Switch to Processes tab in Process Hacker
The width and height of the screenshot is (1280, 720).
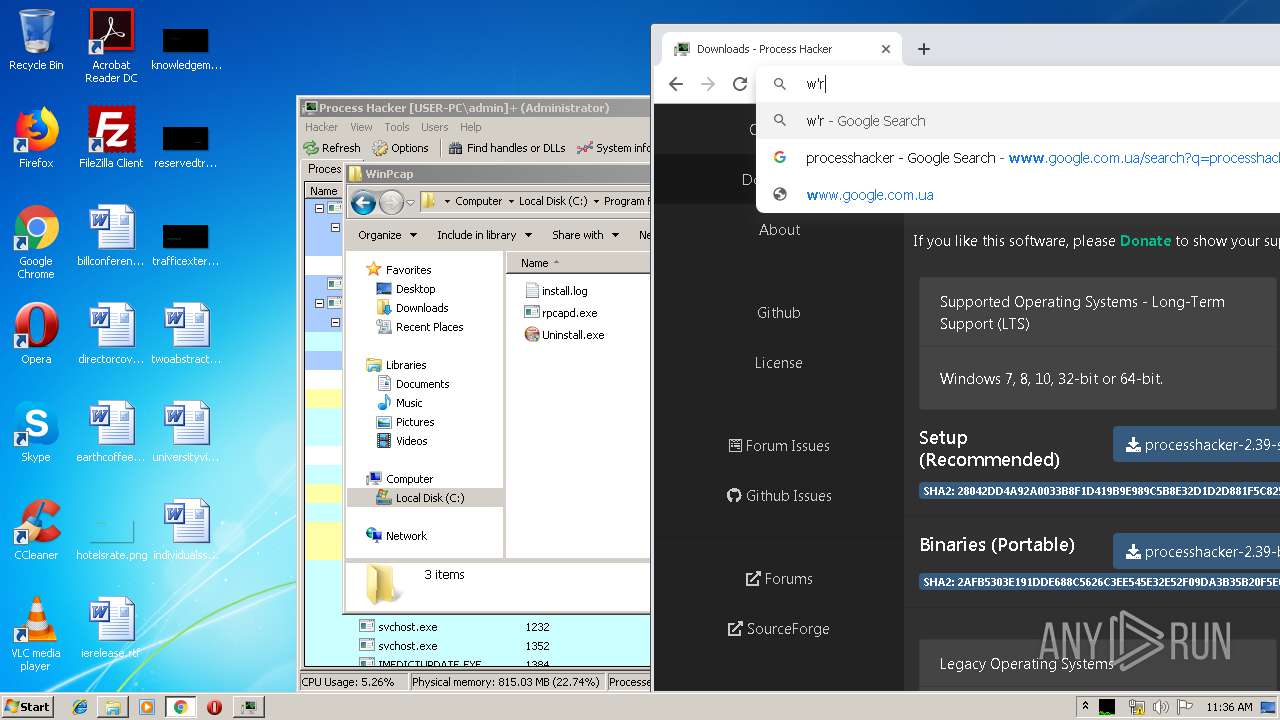click(x=324, y=169)
